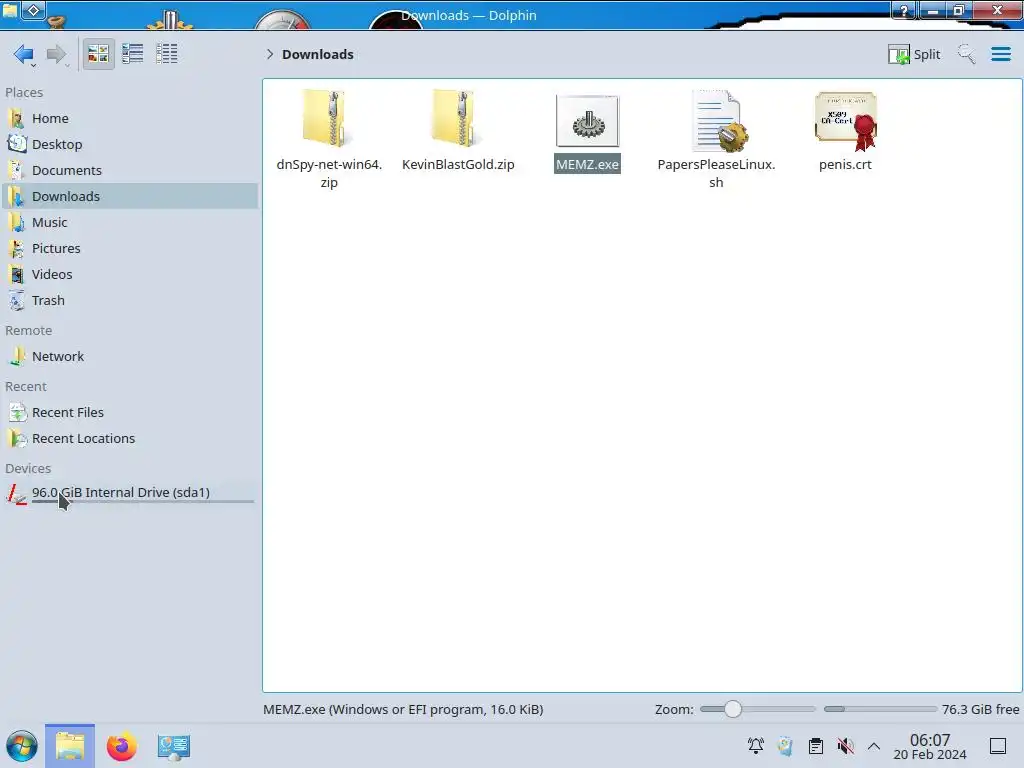Click the Devices section header

[28, 469]
